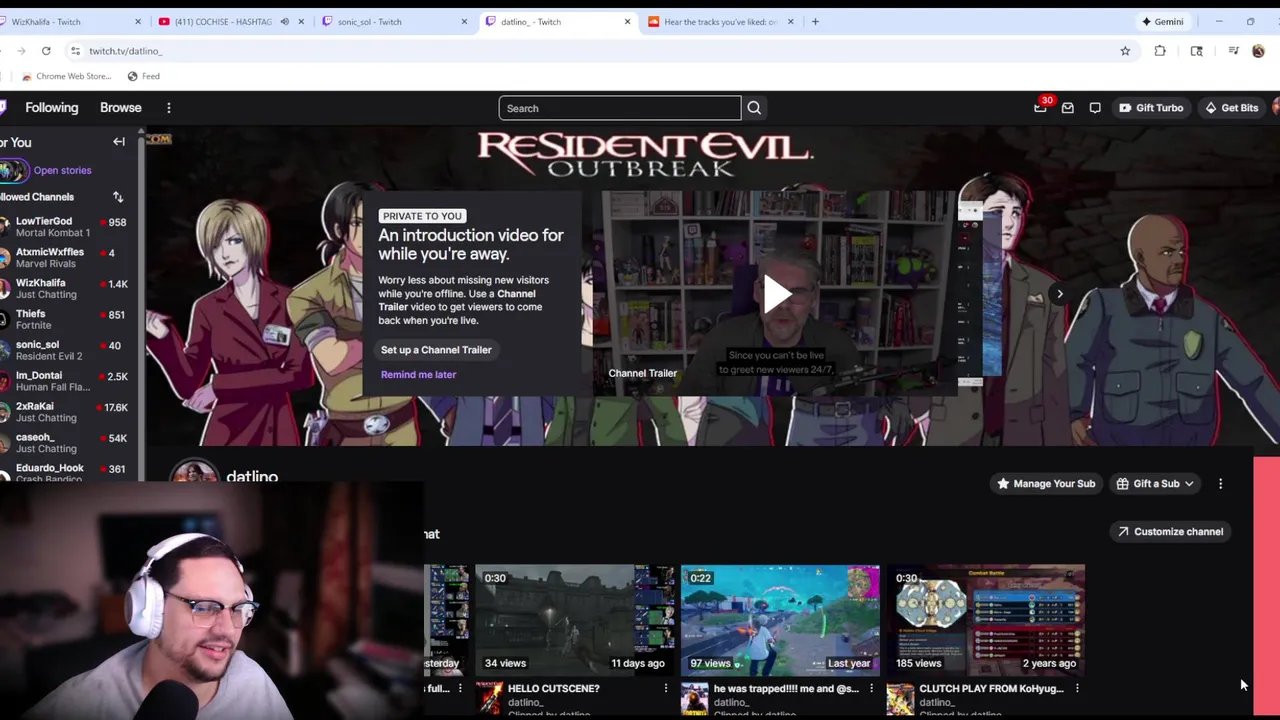The width and height of the screenshot is (1280, 720).
Task: Open the CLUTCH PLAY clip thumbnail
Action: (985, 620)
